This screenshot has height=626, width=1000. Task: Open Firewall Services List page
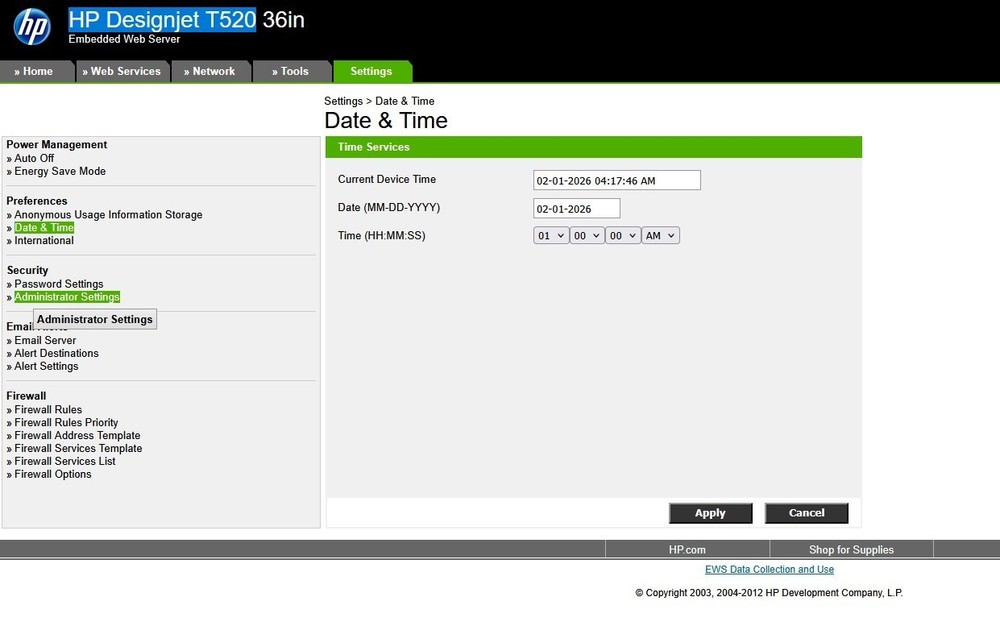[65, 461]
